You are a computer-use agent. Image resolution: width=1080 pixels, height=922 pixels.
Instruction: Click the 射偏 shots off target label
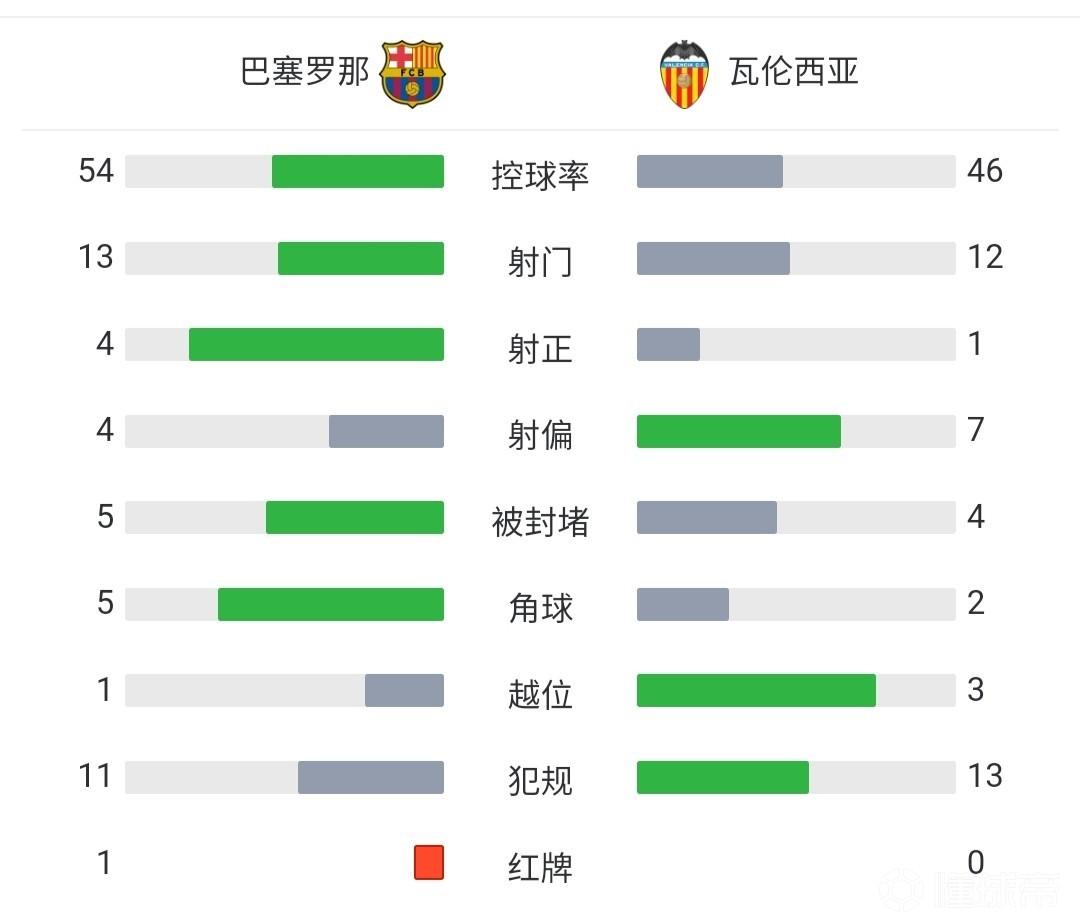tap(540, 434)
